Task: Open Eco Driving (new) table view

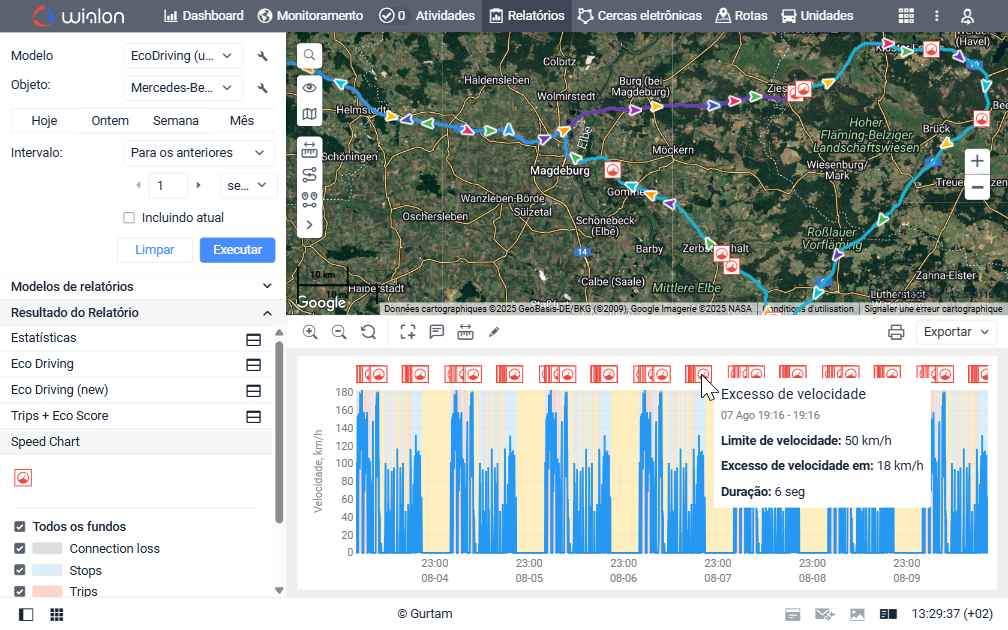Action: coord(254,391)
